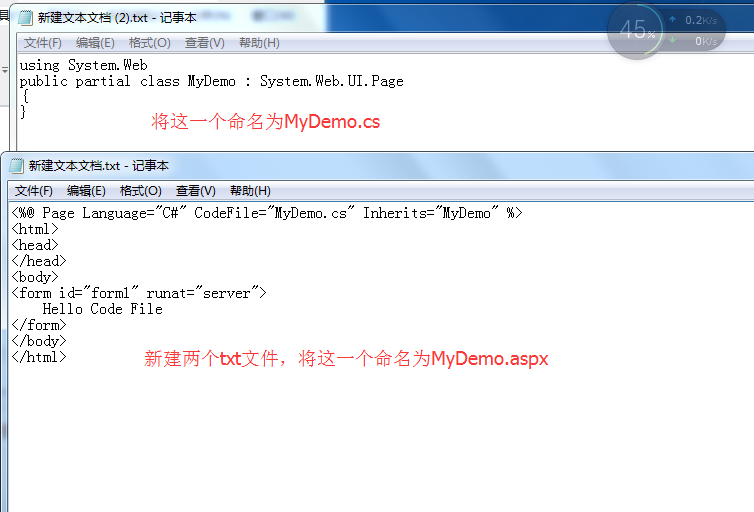Open 帮助(H) menu in lower Notepad window
Screen dimensions: 754x512
[x=250, y=191]
